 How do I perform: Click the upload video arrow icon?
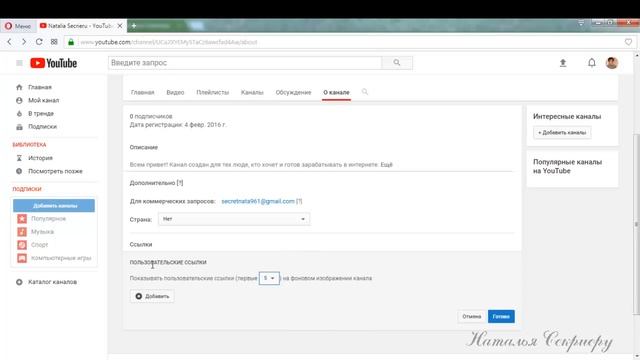pos(563,63)
